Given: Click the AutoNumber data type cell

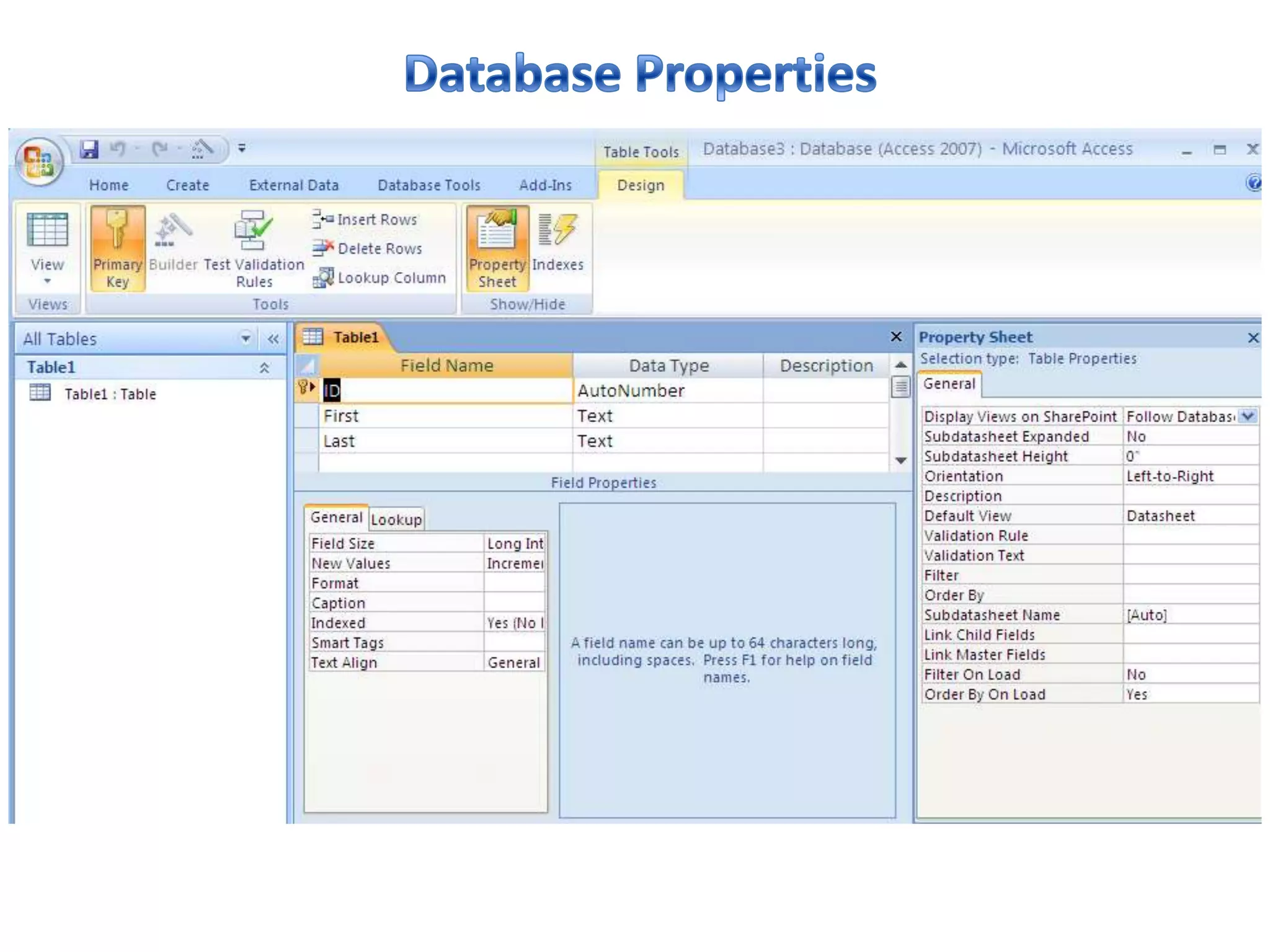Looking at the screenshot, I should click(668, 390).
